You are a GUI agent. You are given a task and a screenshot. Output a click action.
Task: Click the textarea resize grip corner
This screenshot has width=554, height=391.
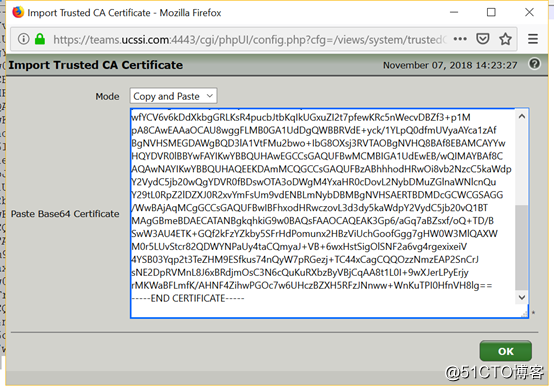pos(525,314)
